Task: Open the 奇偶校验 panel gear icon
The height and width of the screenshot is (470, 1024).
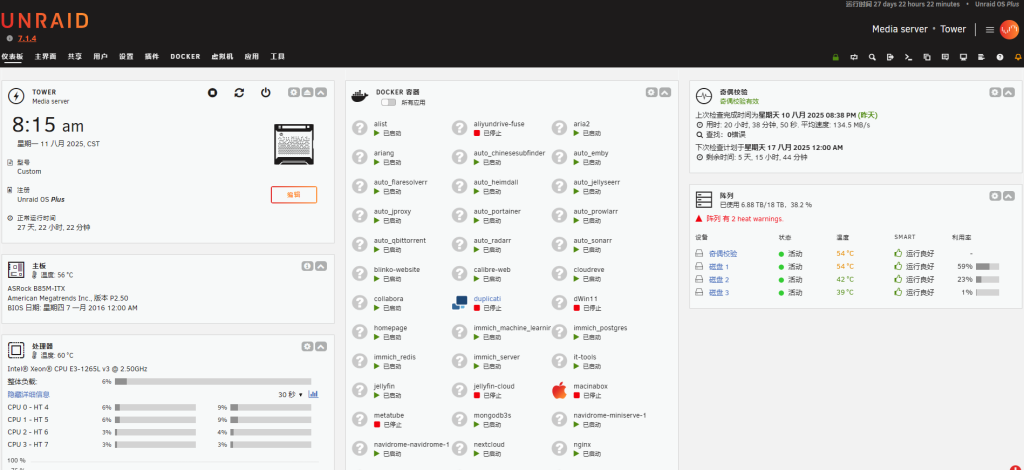Action: coord(995,93)
